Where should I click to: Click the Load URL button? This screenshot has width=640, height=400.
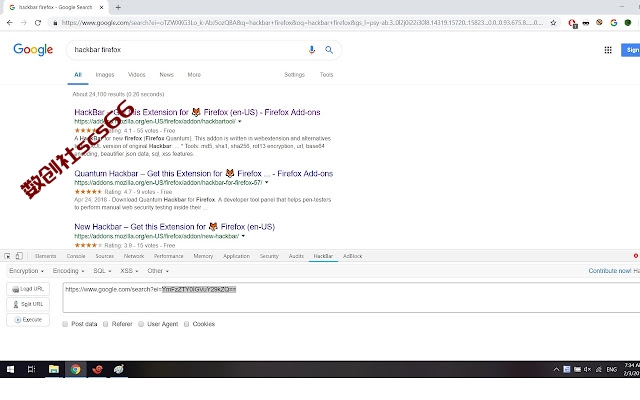click(28, 289)
